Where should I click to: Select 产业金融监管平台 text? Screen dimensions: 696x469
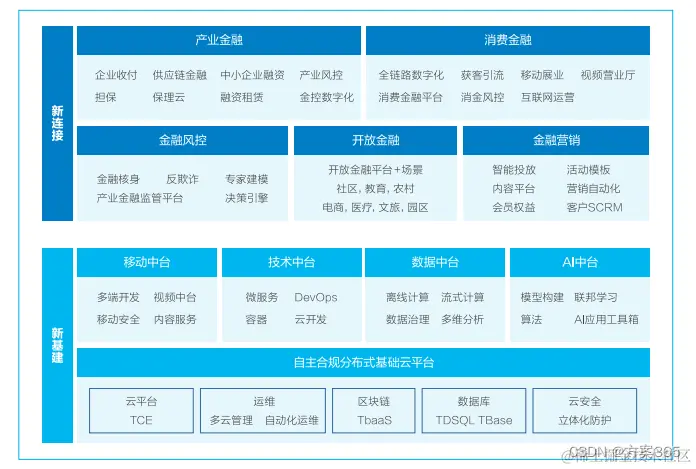pos(140,198)
